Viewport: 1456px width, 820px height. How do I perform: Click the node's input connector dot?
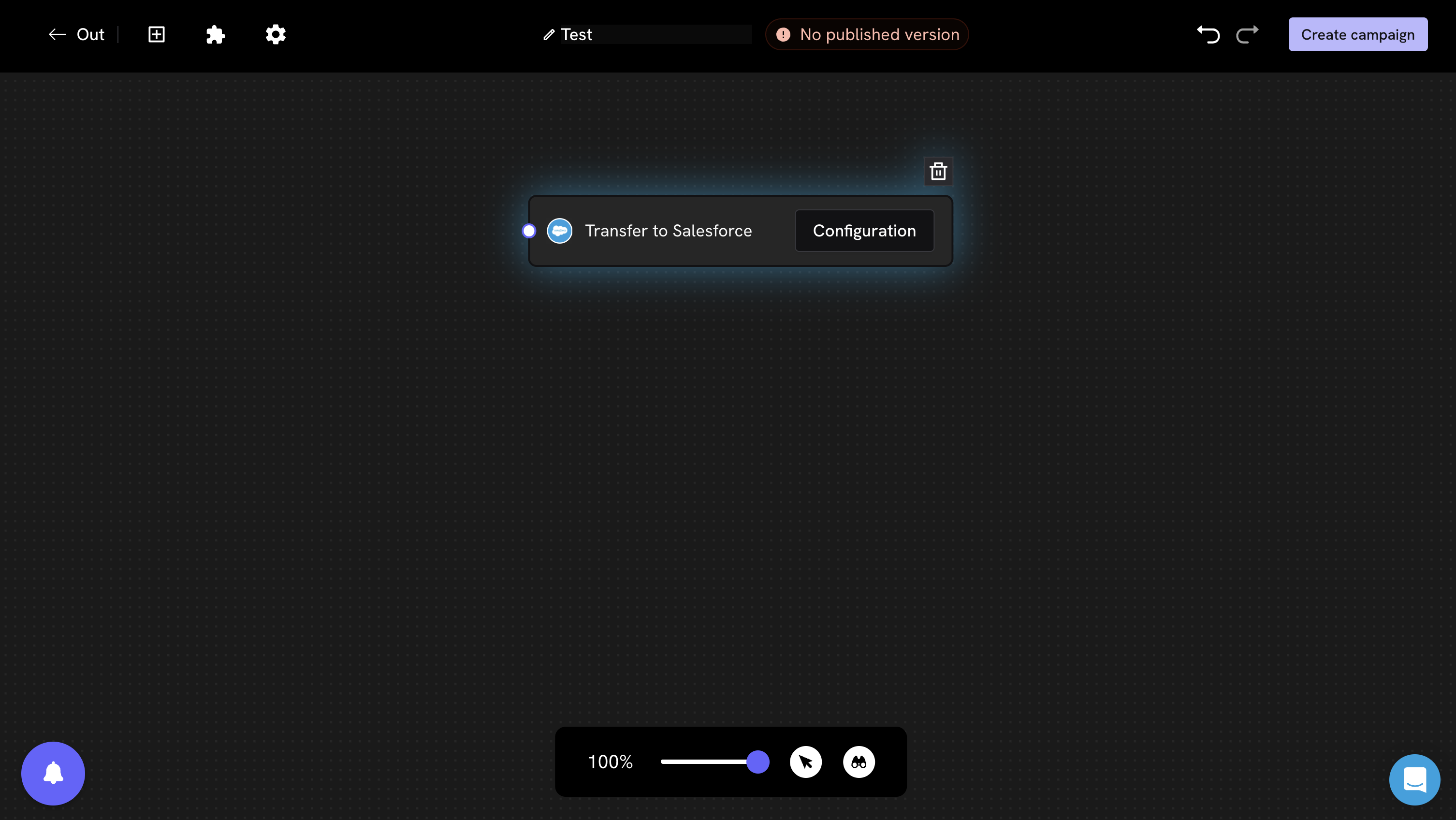coord(529,231)
